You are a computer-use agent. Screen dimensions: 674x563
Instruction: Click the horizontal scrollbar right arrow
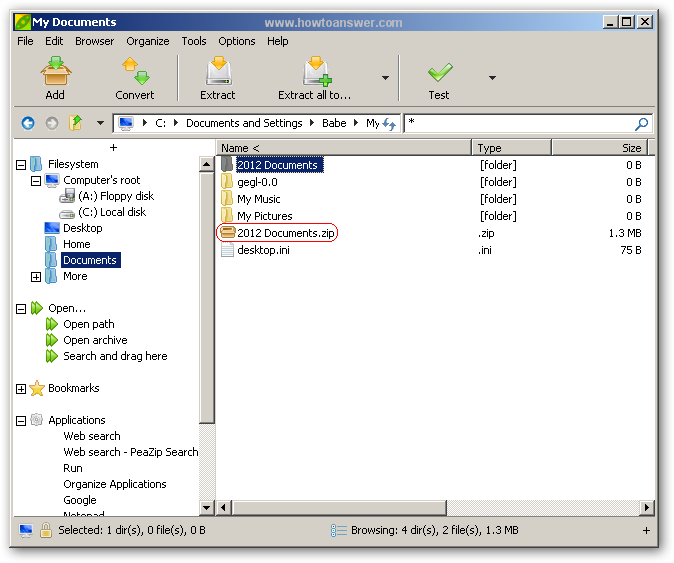pyautogui.click(x=646, y=508)
